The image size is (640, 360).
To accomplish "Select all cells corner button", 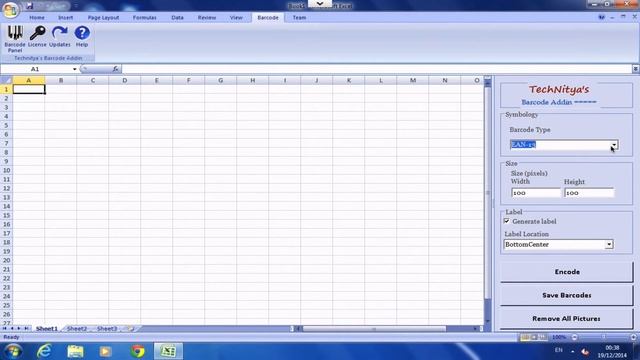I will [6, 80].
